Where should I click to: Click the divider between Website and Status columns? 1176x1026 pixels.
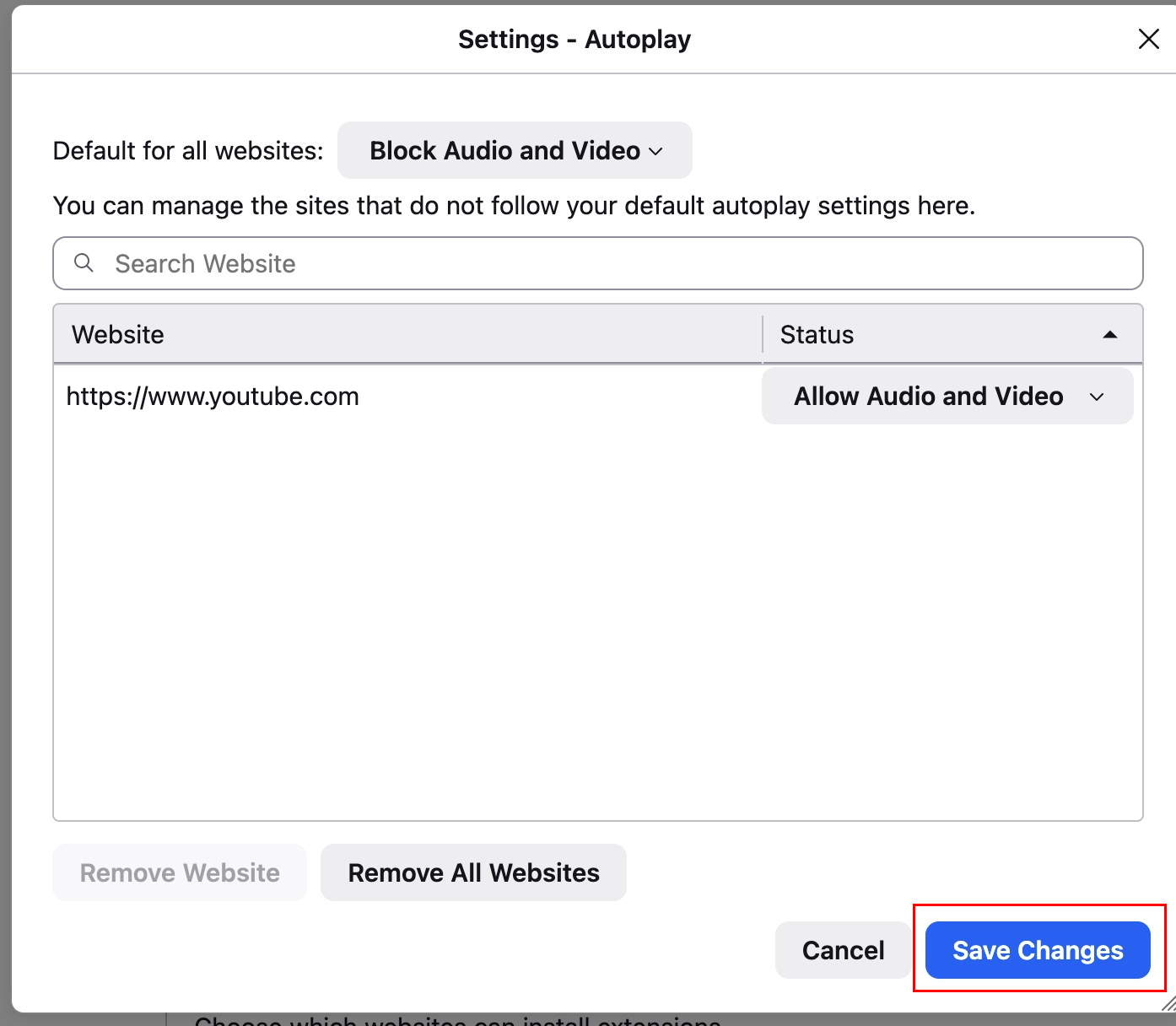(763, 335)
